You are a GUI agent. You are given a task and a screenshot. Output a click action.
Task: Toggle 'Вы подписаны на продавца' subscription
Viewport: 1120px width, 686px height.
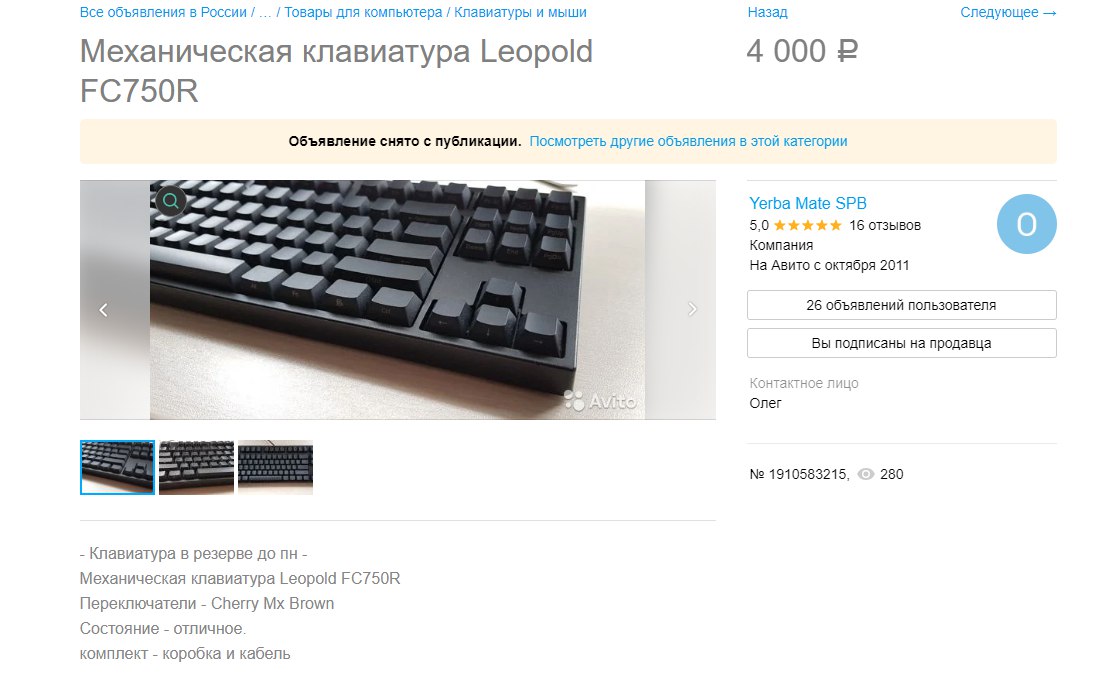tap(901, 343)
